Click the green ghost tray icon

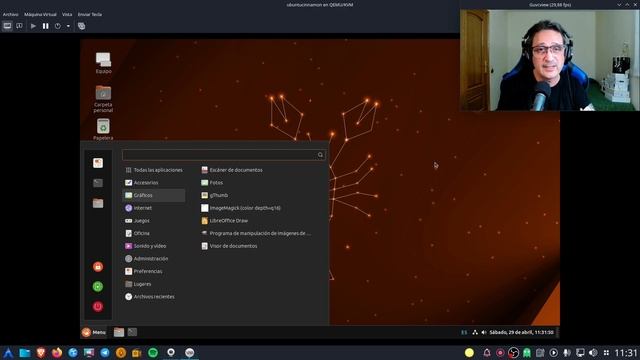(527, 353)
